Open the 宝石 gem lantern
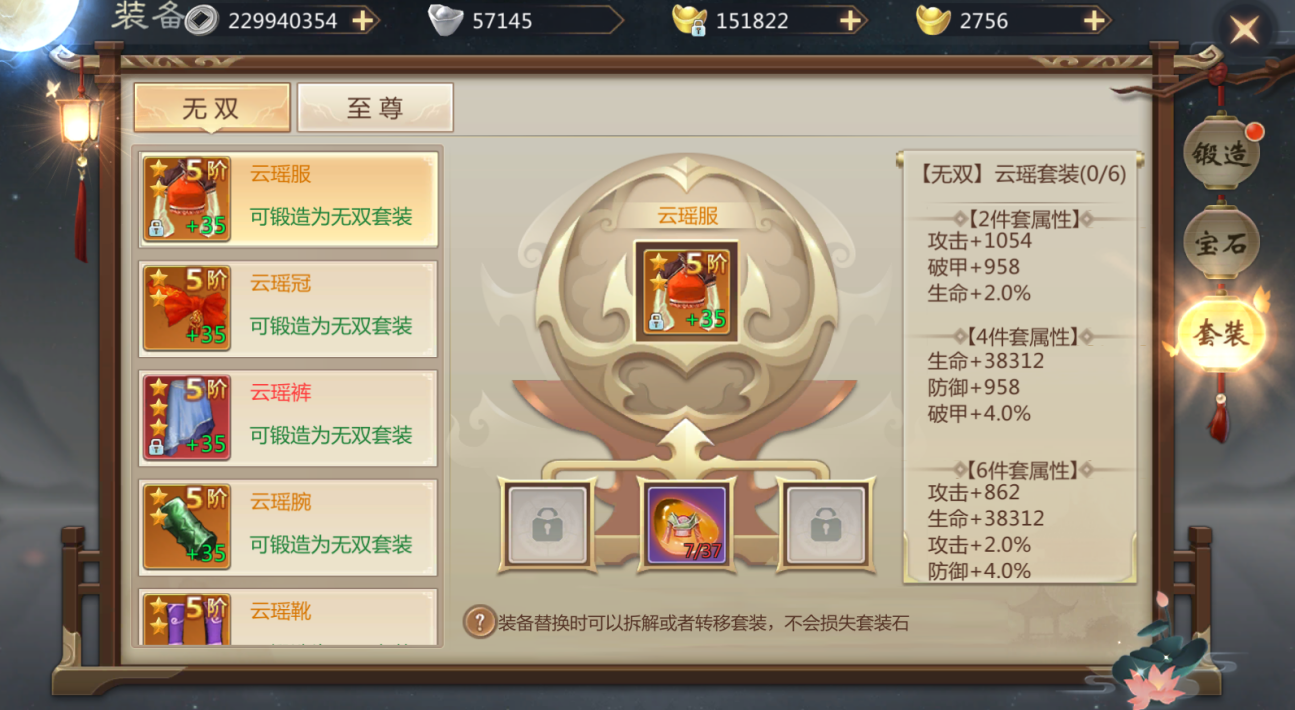 1221,244
